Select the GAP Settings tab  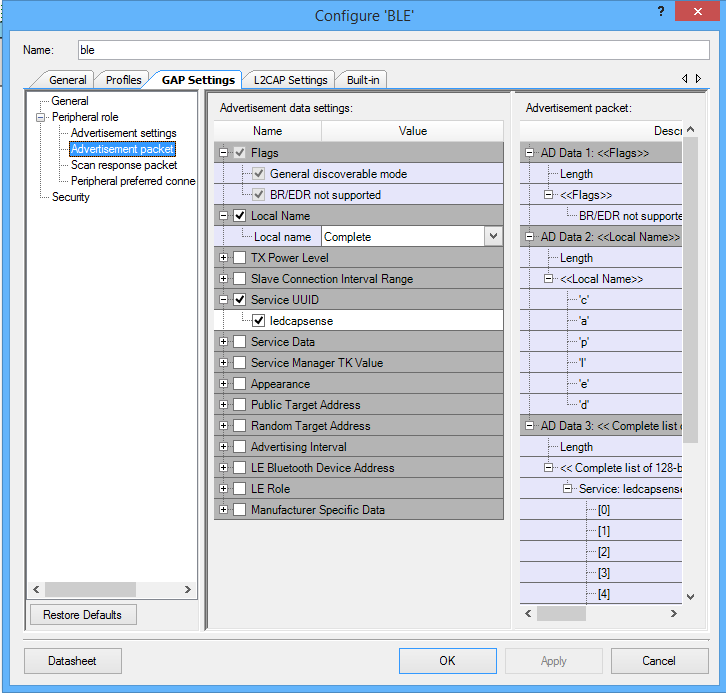point(198,80)
